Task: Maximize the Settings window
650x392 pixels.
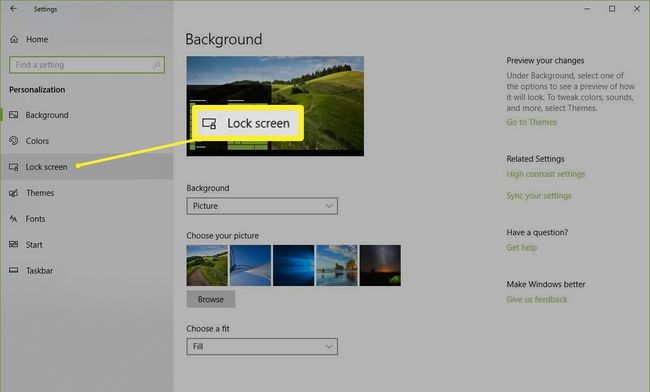Action: 612,9
